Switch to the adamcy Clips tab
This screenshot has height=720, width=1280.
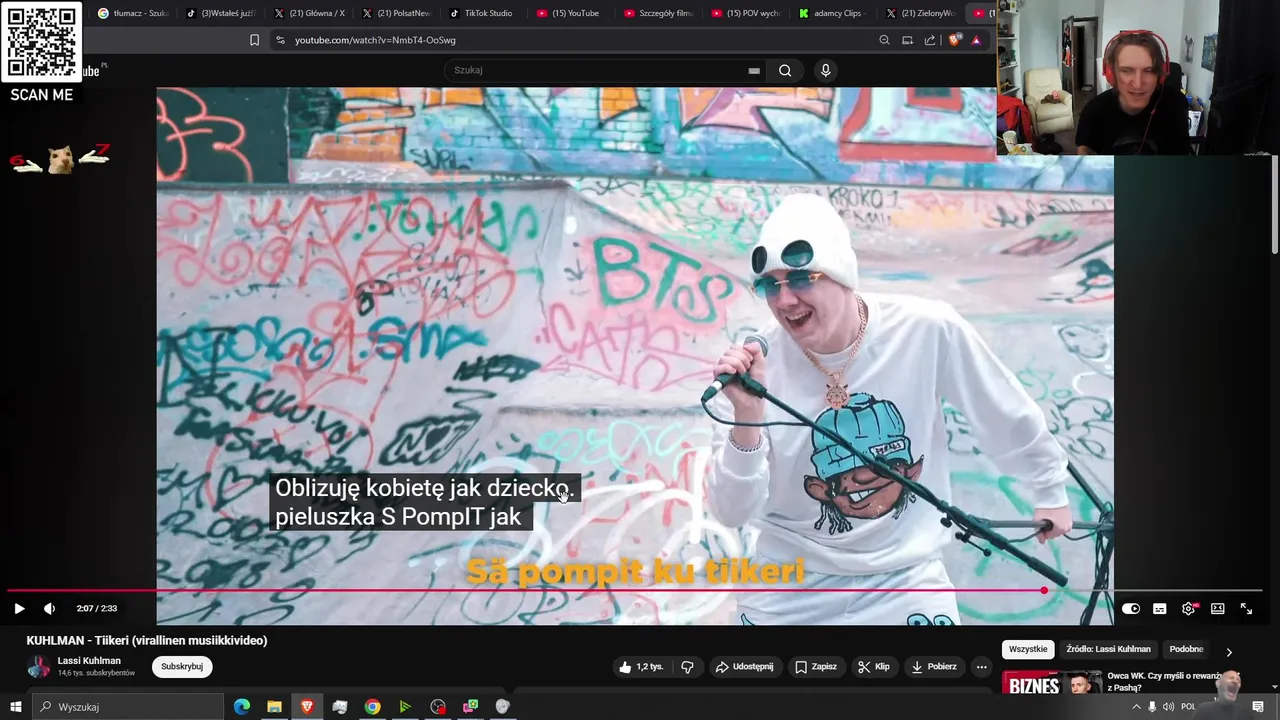[832, 13]
